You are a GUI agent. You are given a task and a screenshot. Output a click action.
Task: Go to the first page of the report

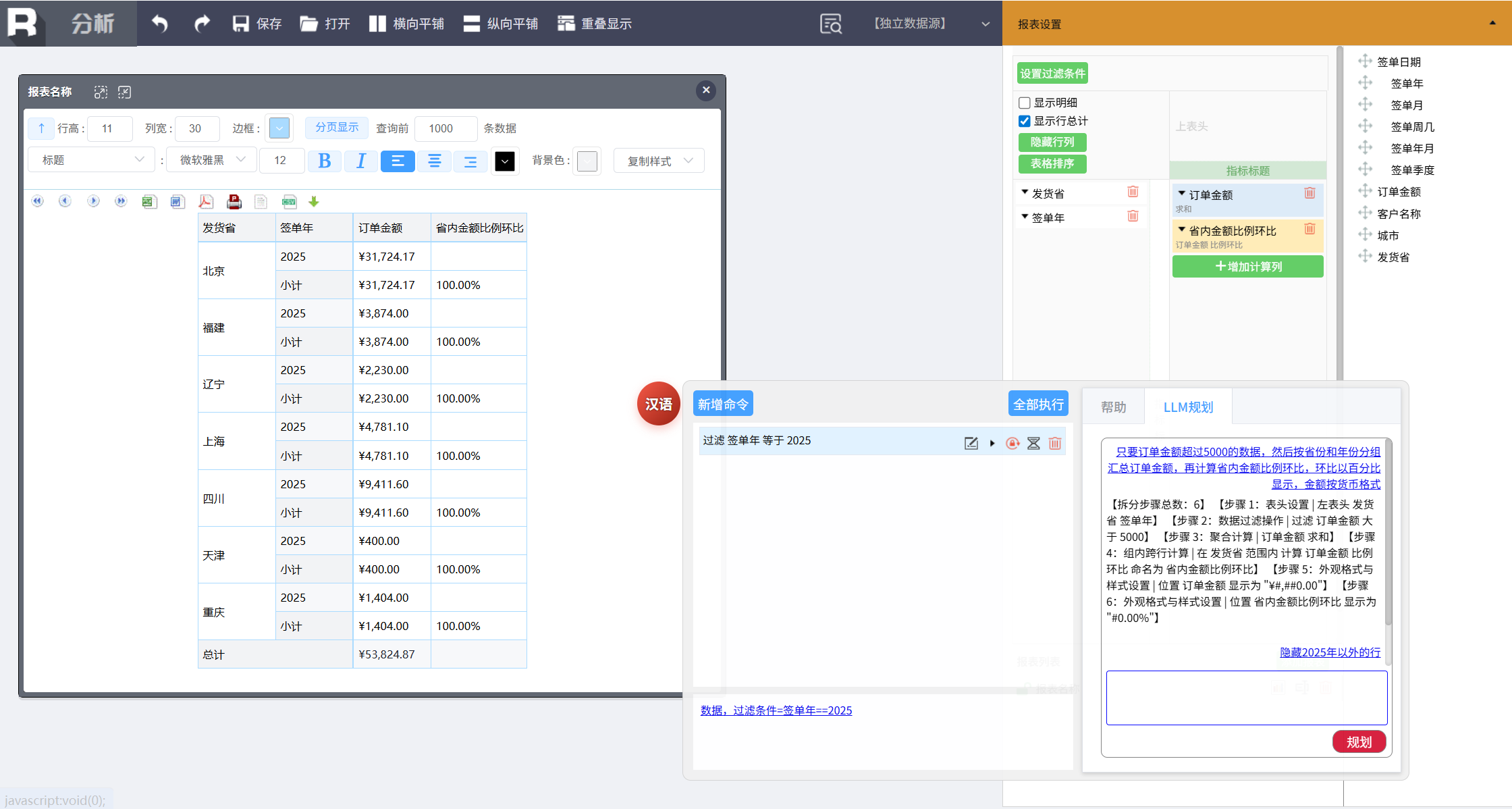point(38,201)
